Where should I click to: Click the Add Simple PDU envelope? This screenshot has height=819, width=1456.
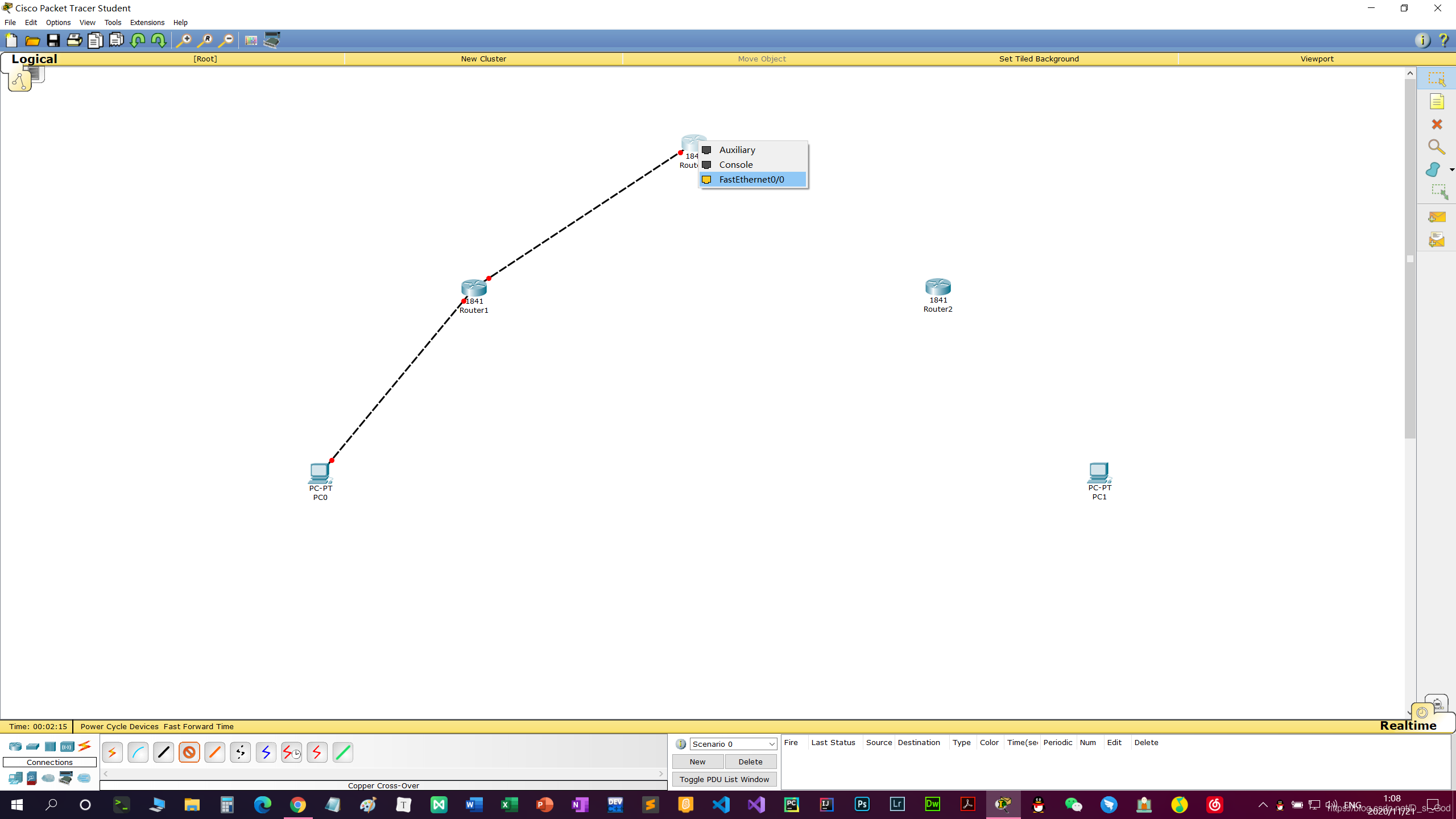[1437, 217]
